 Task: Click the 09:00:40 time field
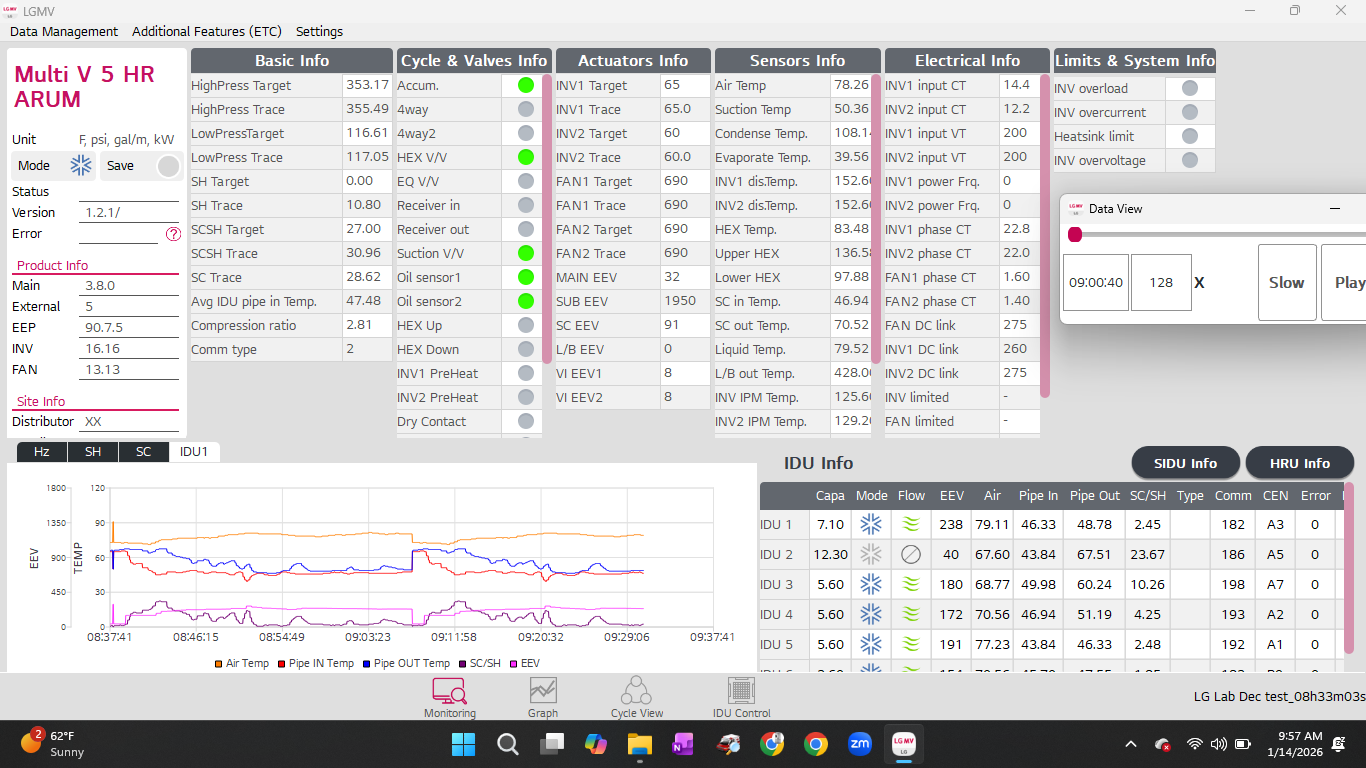click(x=1095, y=283)
